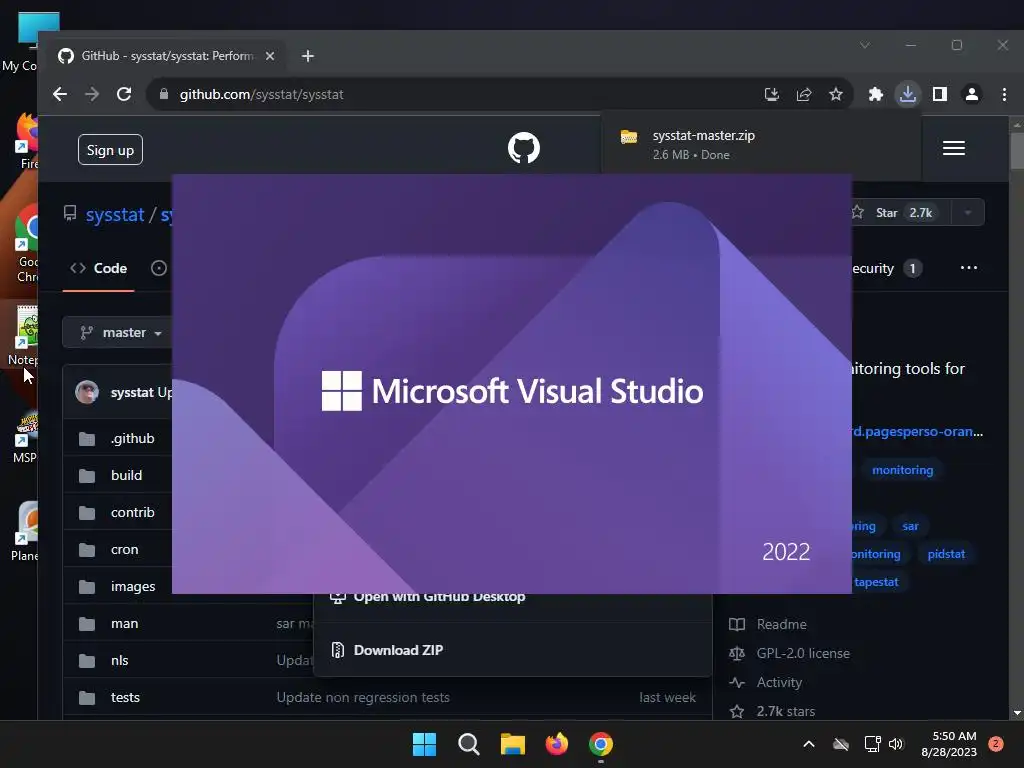
Task: Click the 2.7k stars link
Action: (786, 712)
